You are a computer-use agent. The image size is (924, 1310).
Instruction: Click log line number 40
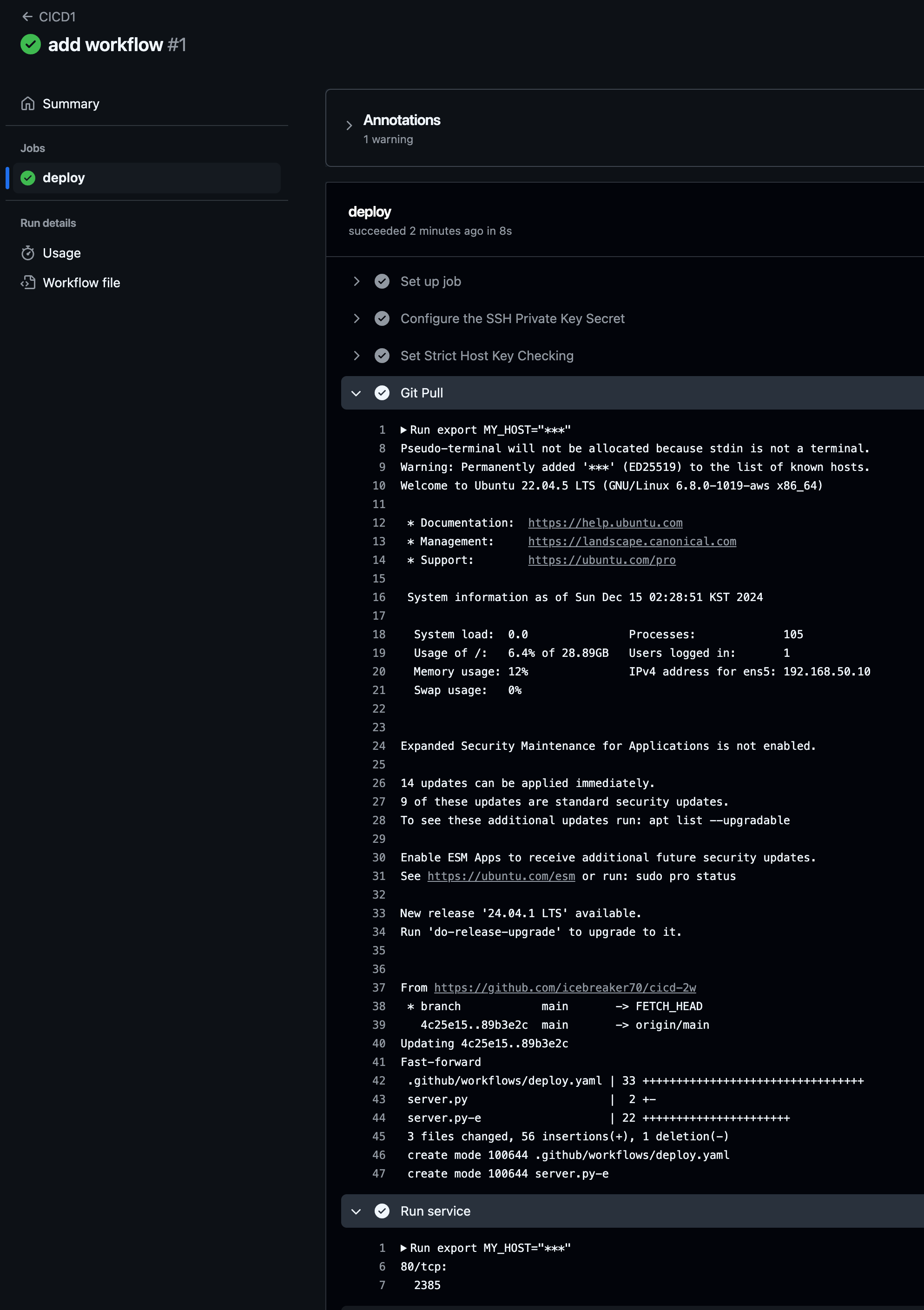pos(379,1043)
